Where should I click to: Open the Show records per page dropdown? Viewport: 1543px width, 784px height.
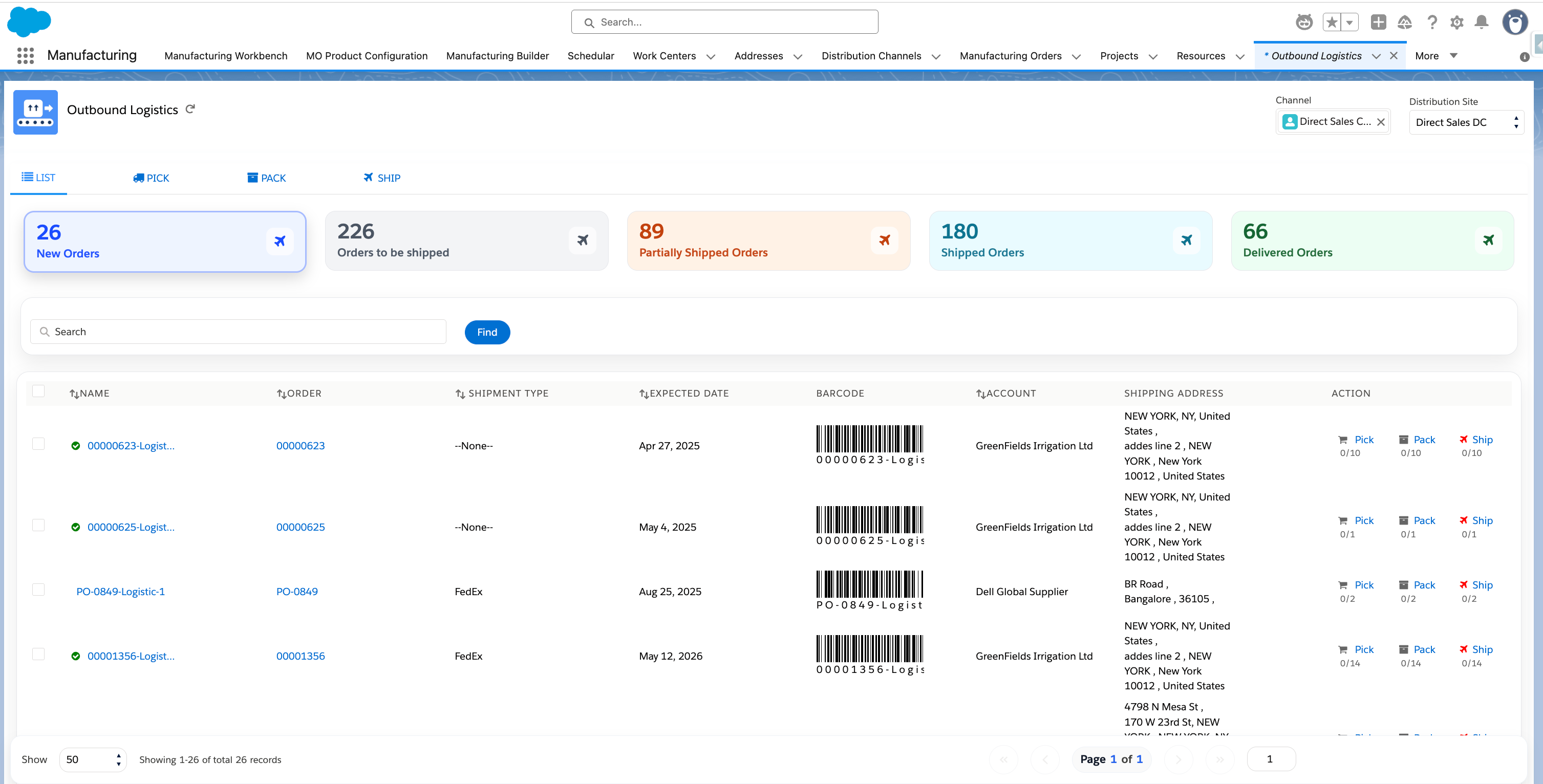pyautogui.click(x=93, y=759)
